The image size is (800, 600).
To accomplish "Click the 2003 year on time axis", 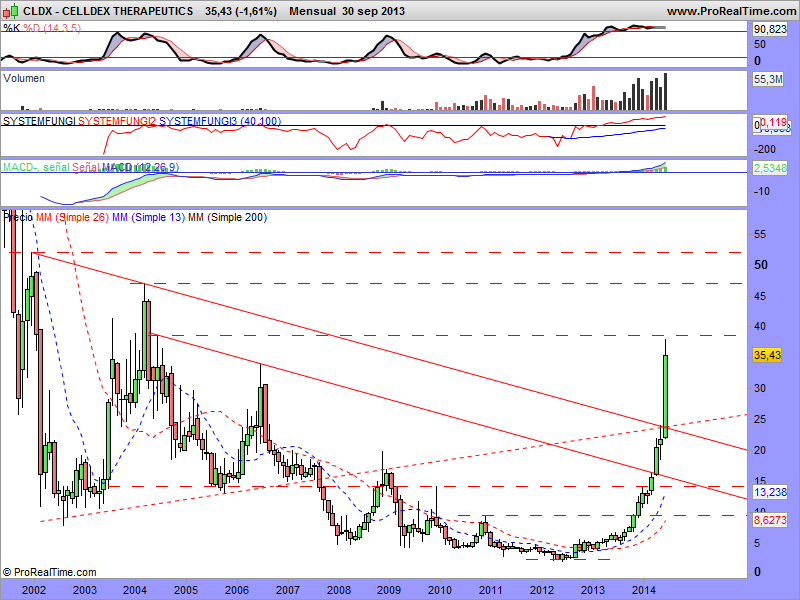I will tap(85, 590).
